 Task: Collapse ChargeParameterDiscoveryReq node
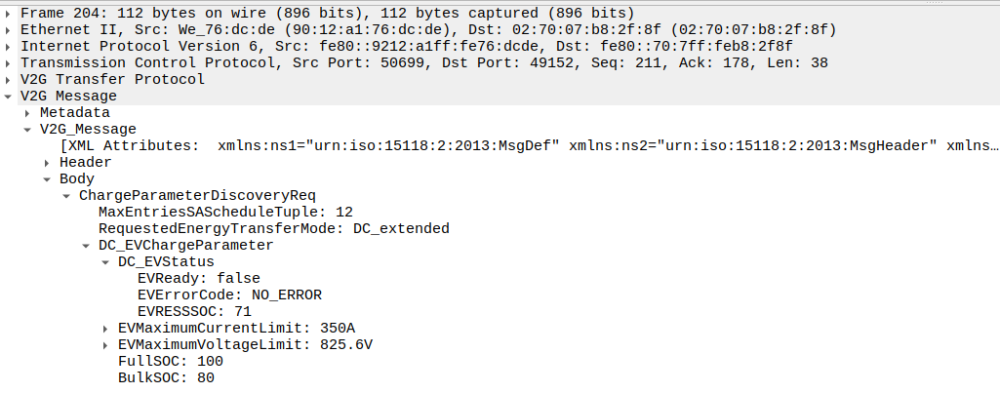pyautogui.click(x=66, y=196)
